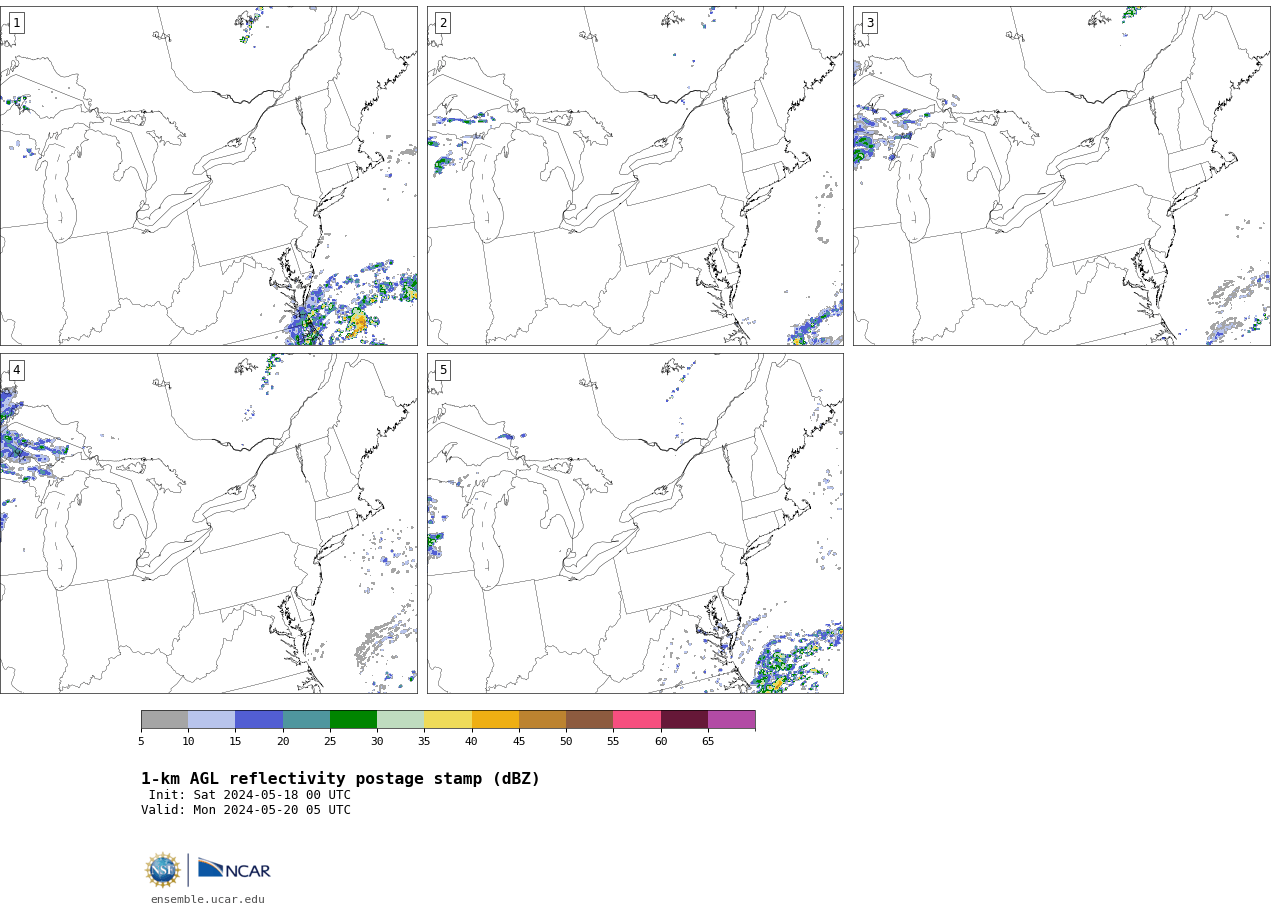The height and width of the screenshot is (910, 1280).
Task: Select the pale green 30-35 dBZ swatch
Action: 400,720
